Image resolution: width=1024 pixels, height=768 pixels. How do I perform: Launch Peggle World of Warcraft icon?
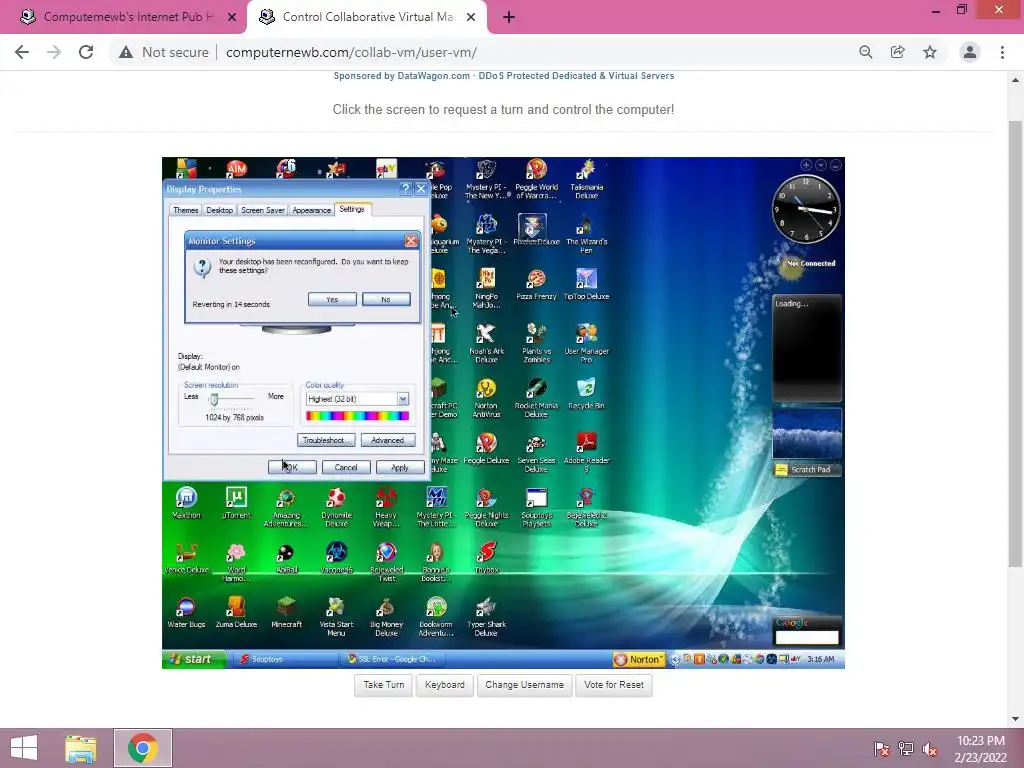(x=536, y=179)
